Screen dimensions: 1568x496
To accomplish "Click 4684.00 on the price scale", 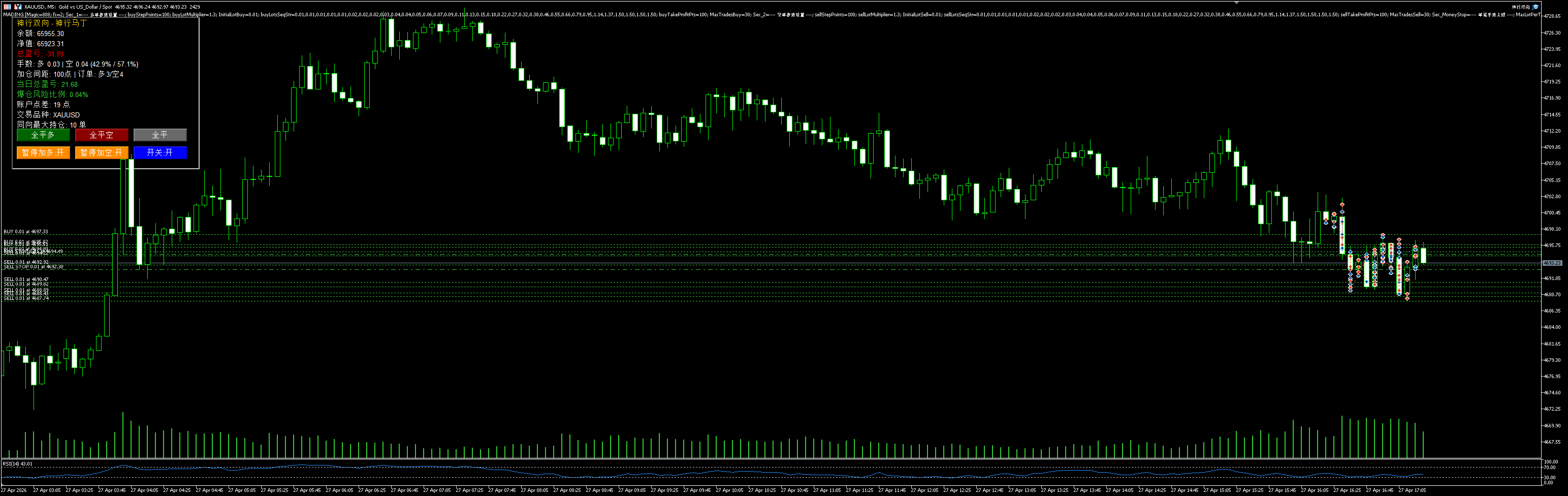I will tap(1552, 327).
